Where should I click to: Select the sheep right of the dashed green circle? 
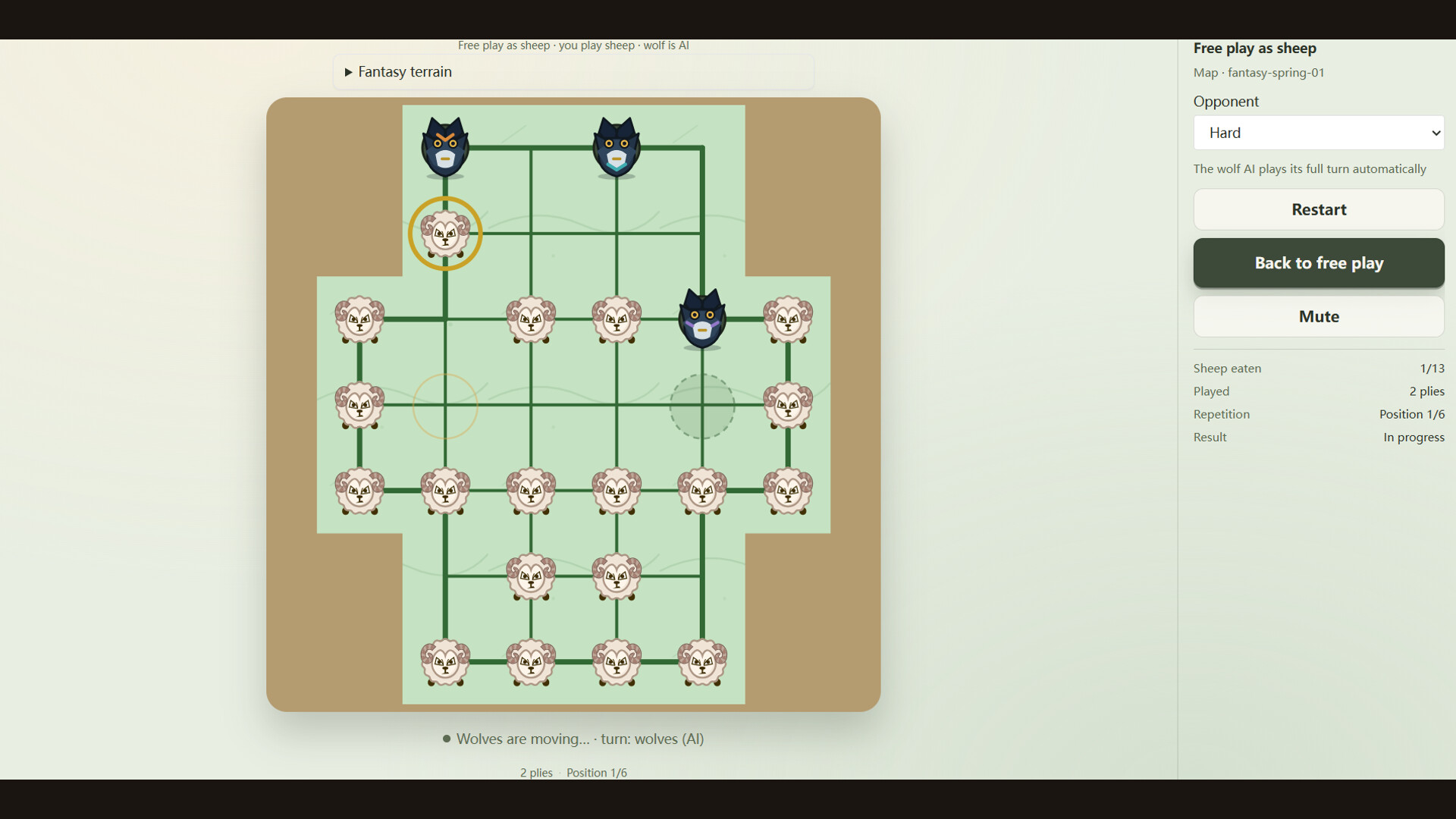tap(788, 405)
